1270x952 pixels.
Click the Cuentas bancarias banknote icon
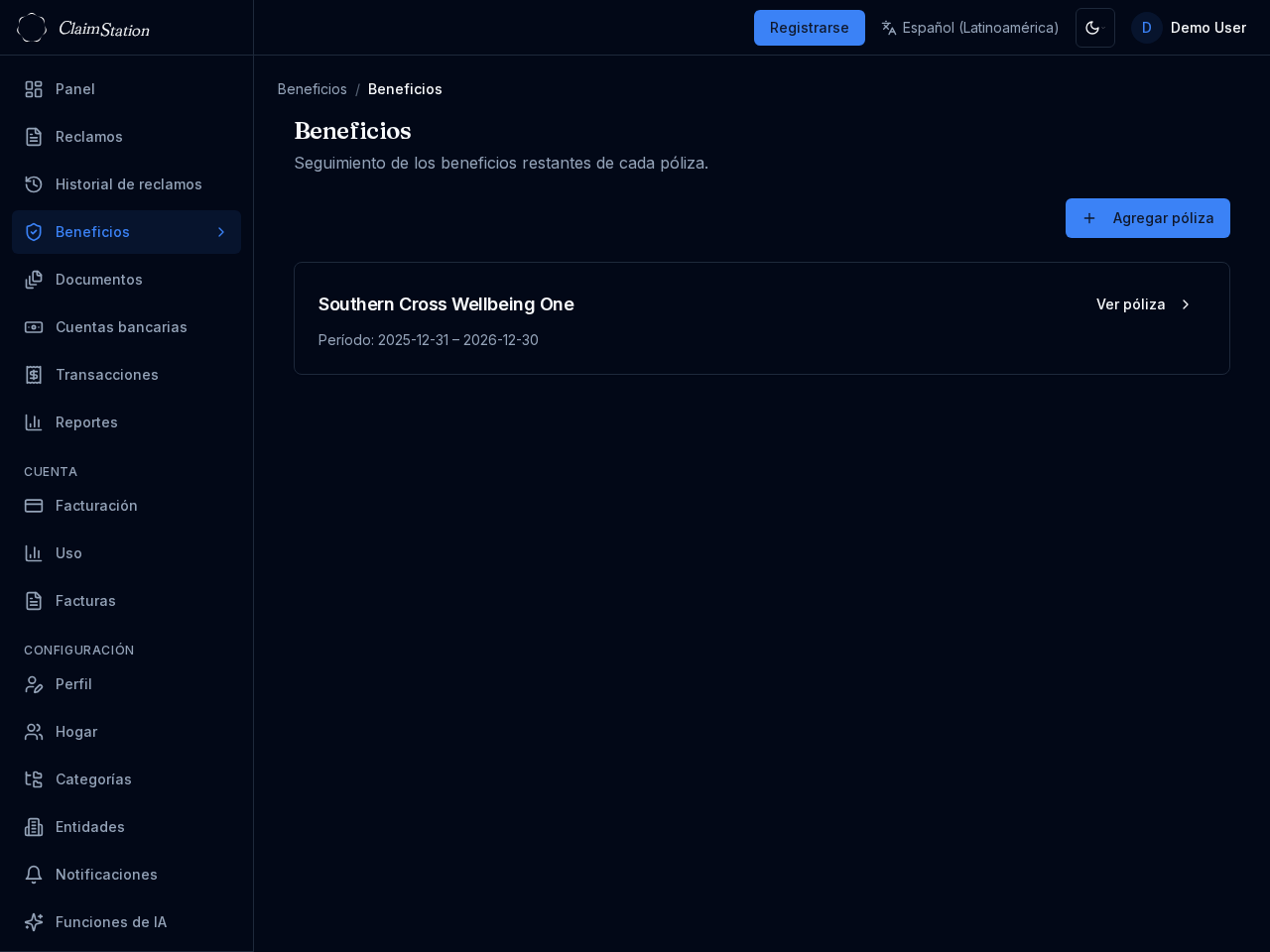click(x=34, y=327)
